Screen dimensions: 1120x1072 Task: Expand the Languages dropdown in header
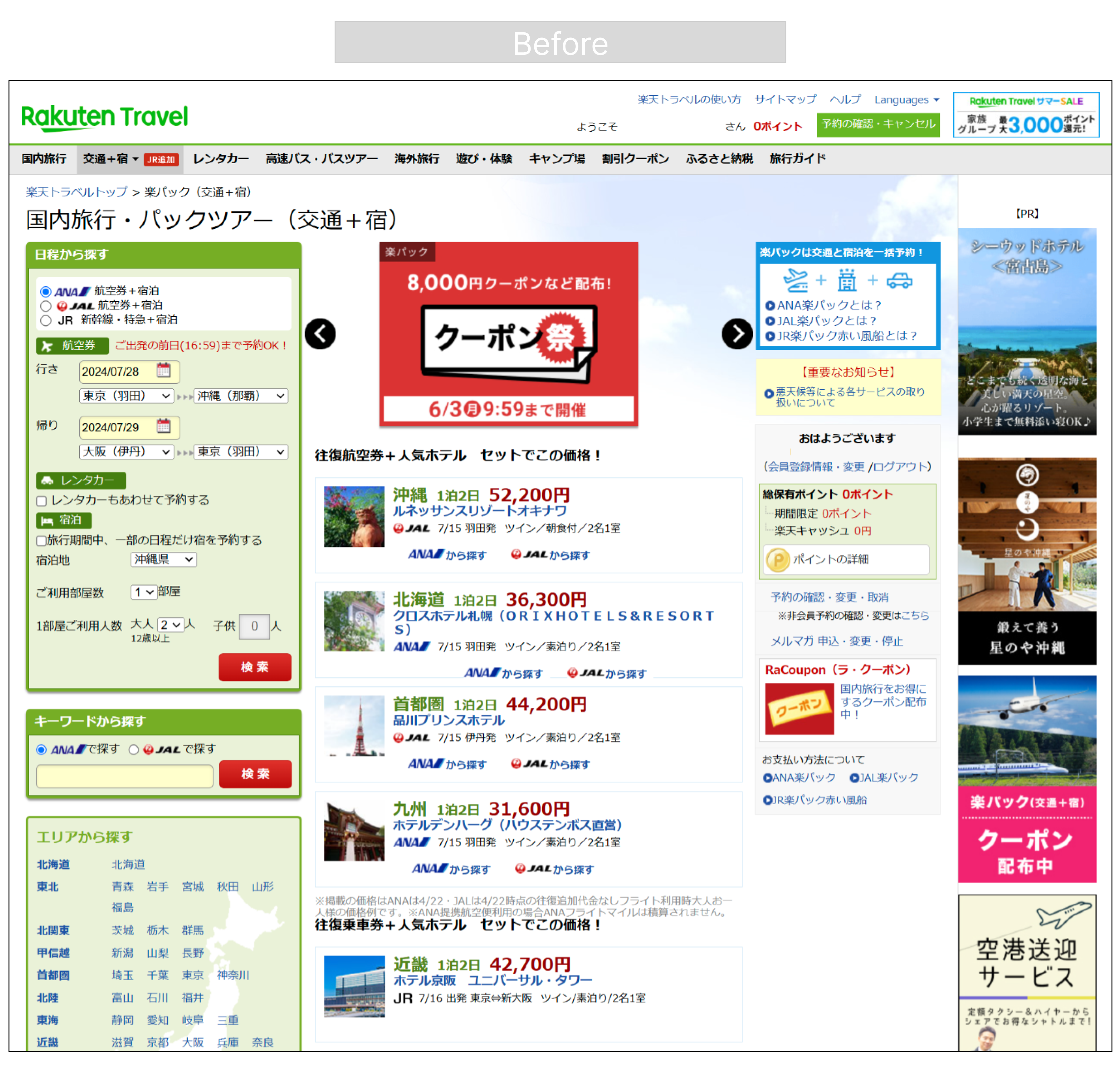pos(906,100)
